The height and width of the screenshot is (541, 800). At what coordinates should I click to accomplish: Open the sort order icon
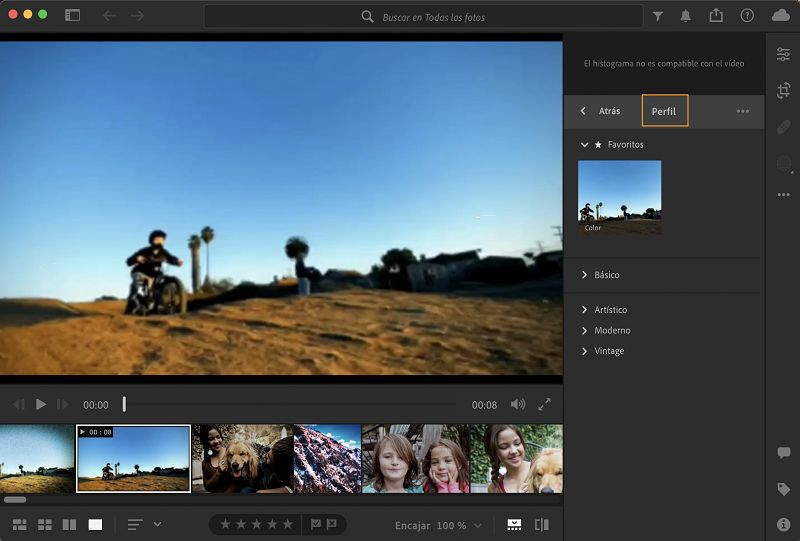pyautogui.click(x=135, y=524)
